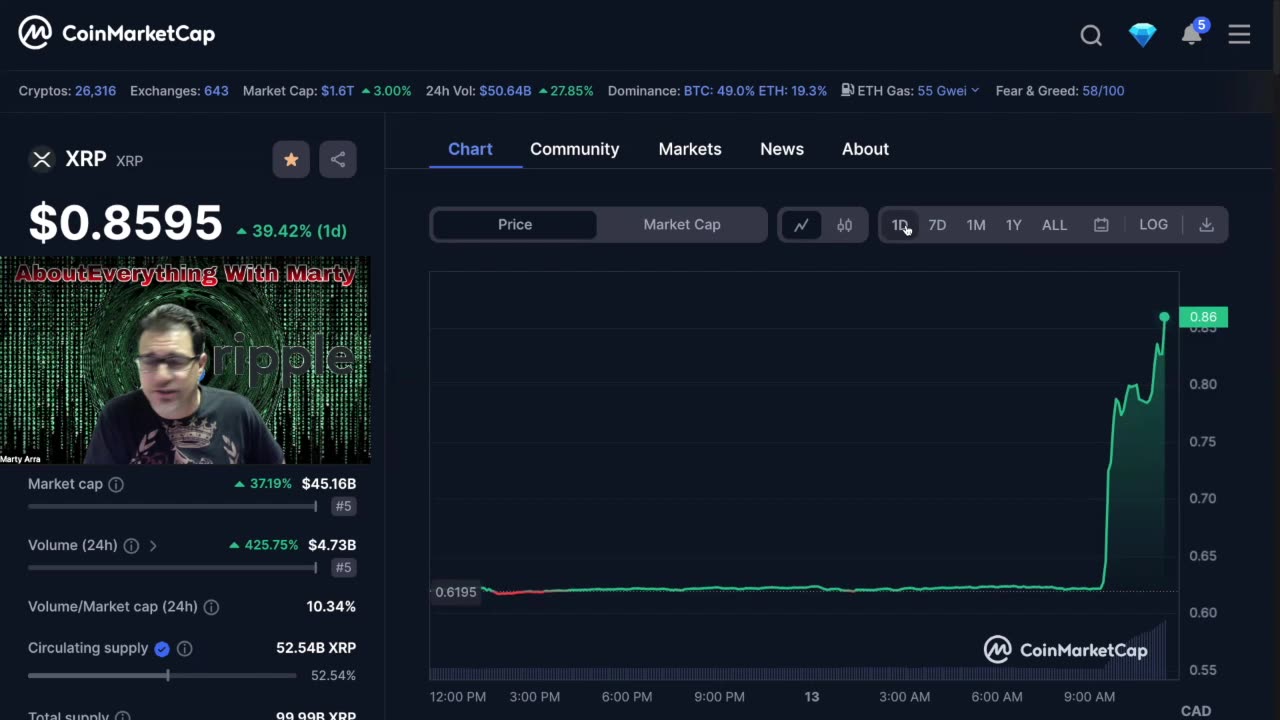1280x720 pixels.
Task: Click the Volume (24h) rank bar
Action: click(x=172, y=568)
